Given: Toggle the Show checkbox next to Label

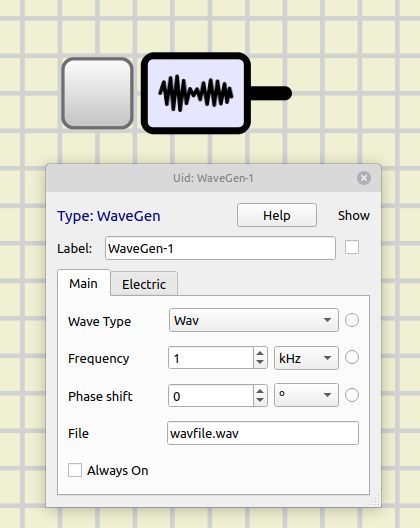Looking at the screenshot, I should (352, 248).
